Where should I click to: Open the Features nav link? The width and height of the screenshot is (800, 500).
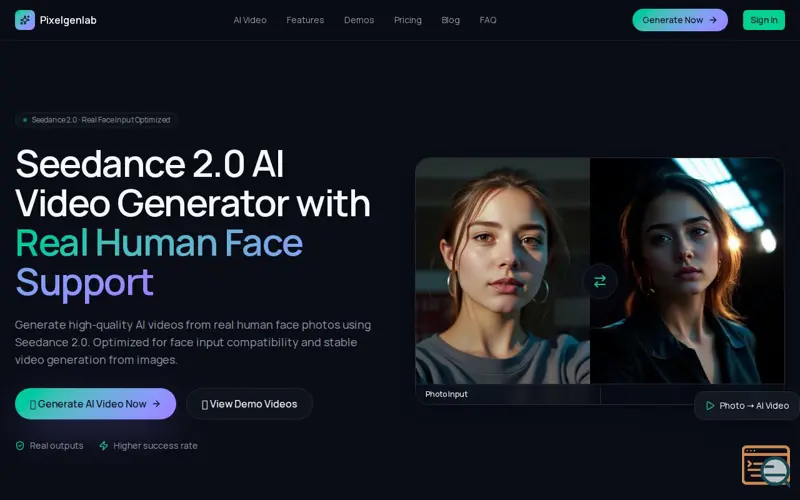(305, 20)
